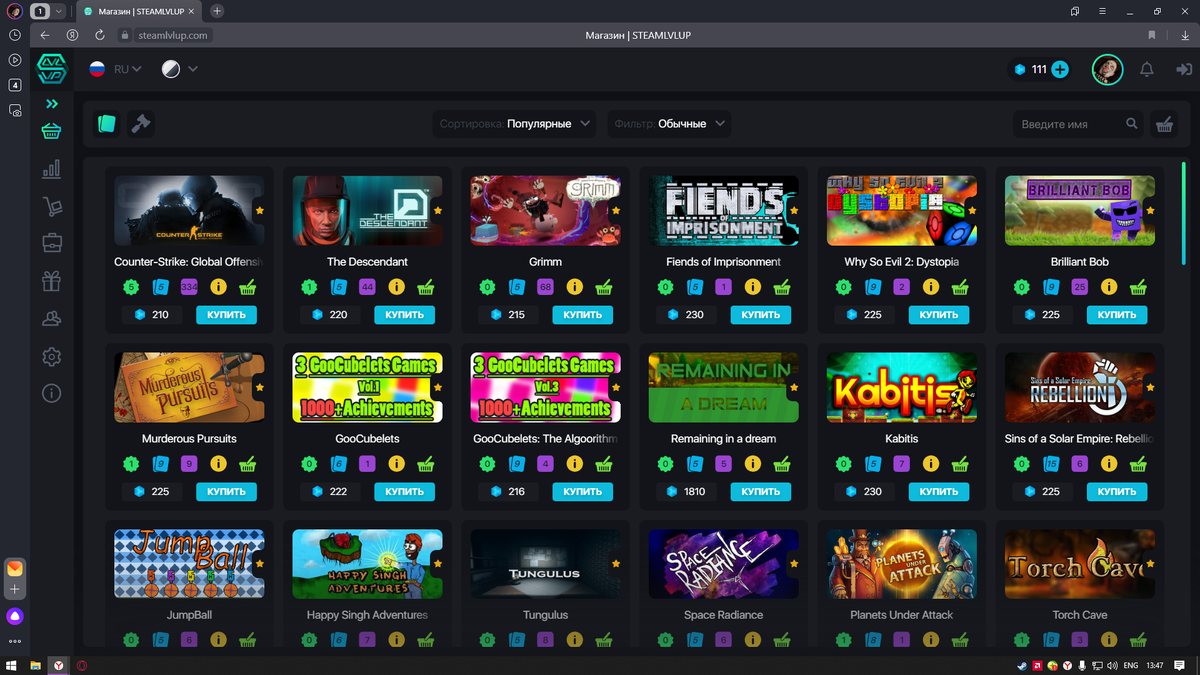Open the theme selector dropdown

(180, 69)
